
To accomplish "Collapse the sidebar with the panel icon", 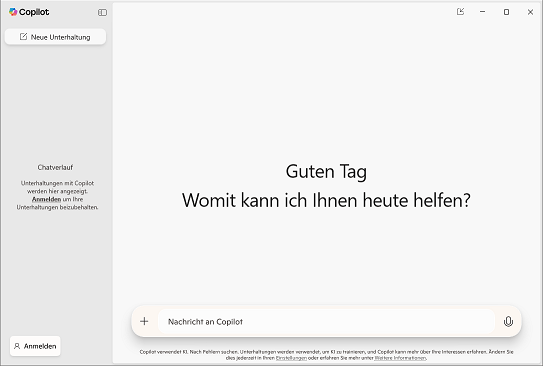I will 102,12.
